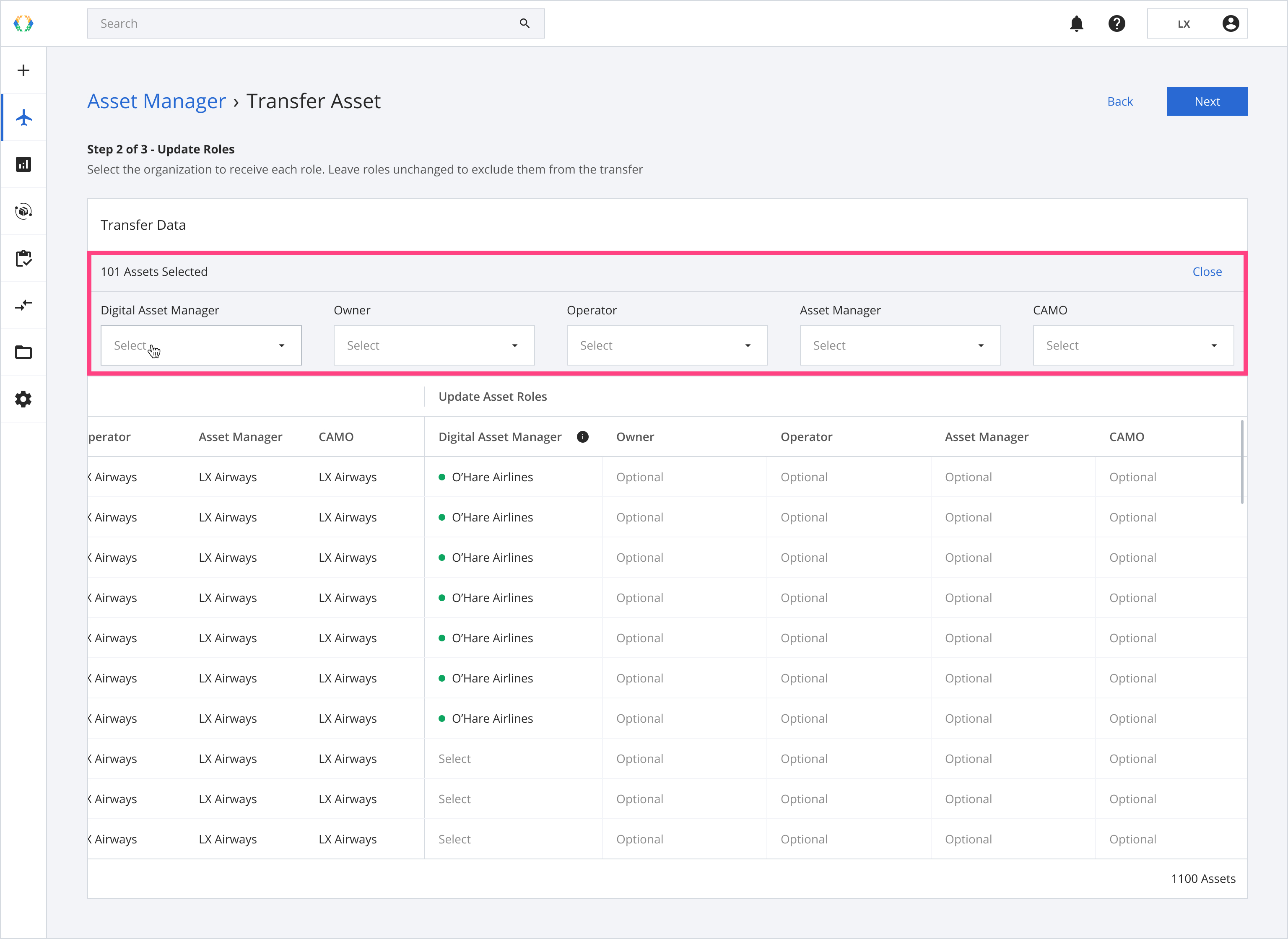
Task: Open the bulk Digital Asset Manager dropdown
Action: [201, 345]
